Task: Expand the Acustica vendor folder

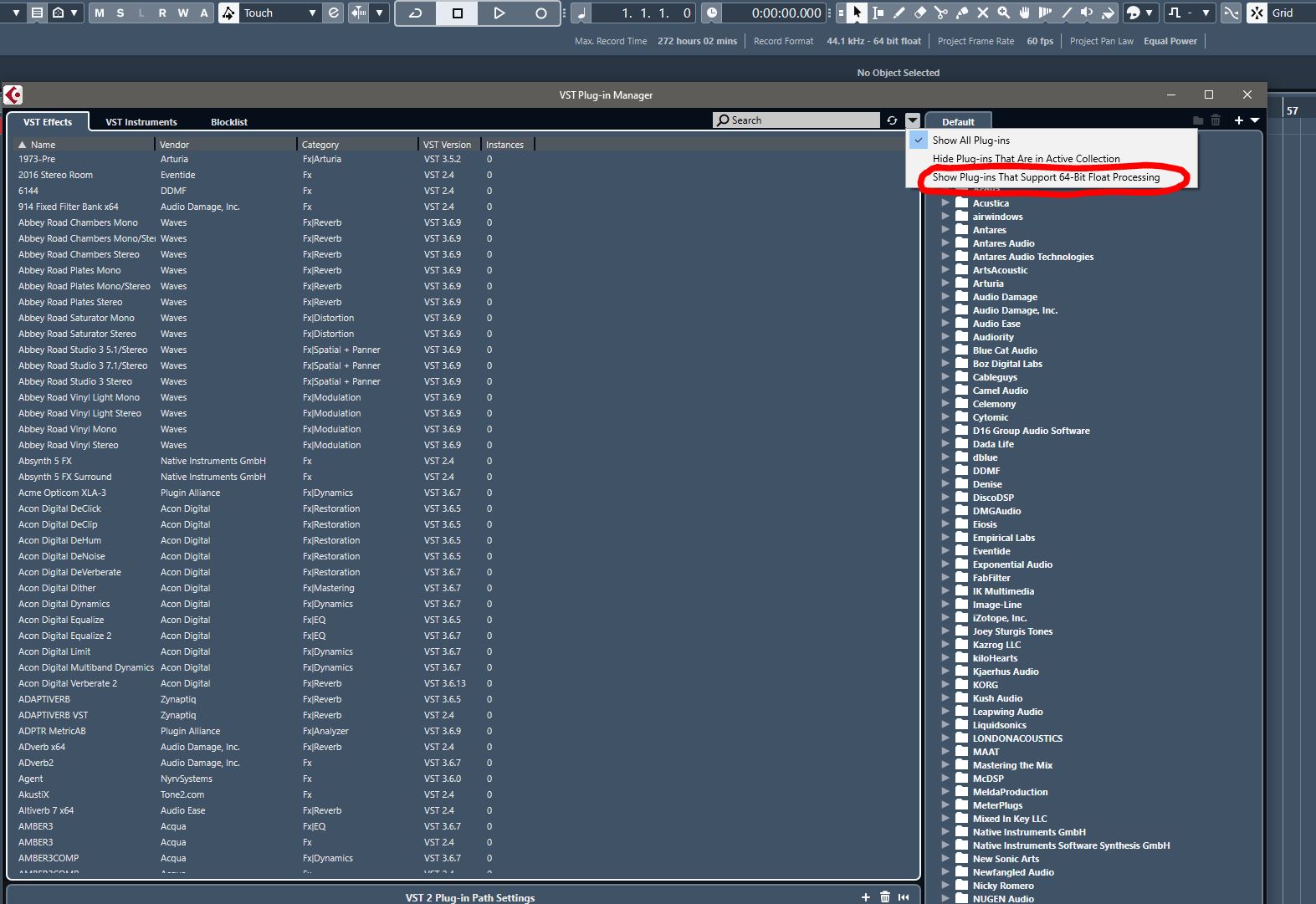Action: click(x=945, y=203)
